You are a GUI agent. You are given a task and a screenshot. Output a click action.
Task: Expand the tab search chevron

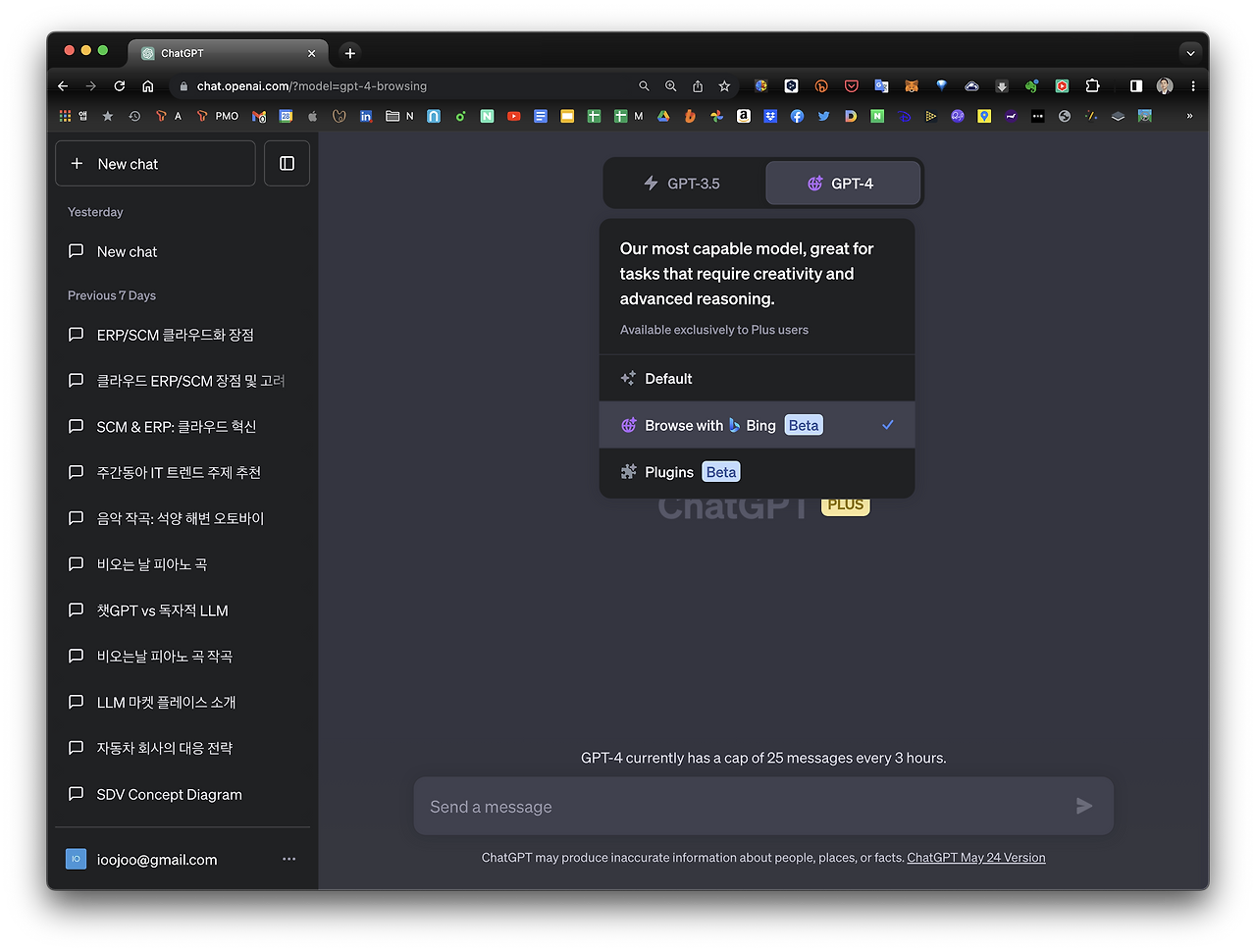1190,53
